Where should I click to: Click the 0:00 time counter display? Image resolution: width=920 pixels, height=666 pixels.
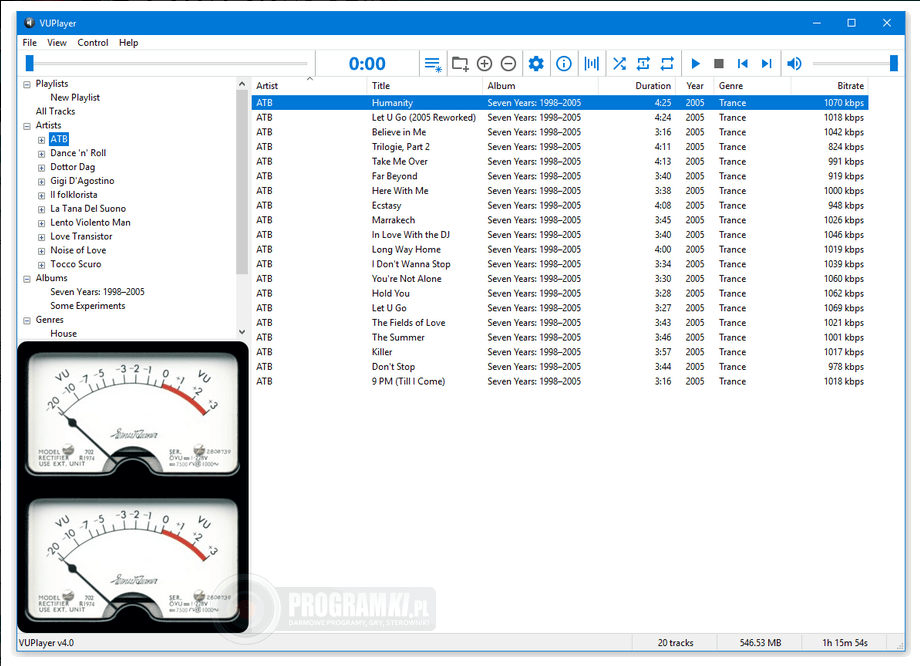[367, 63]
